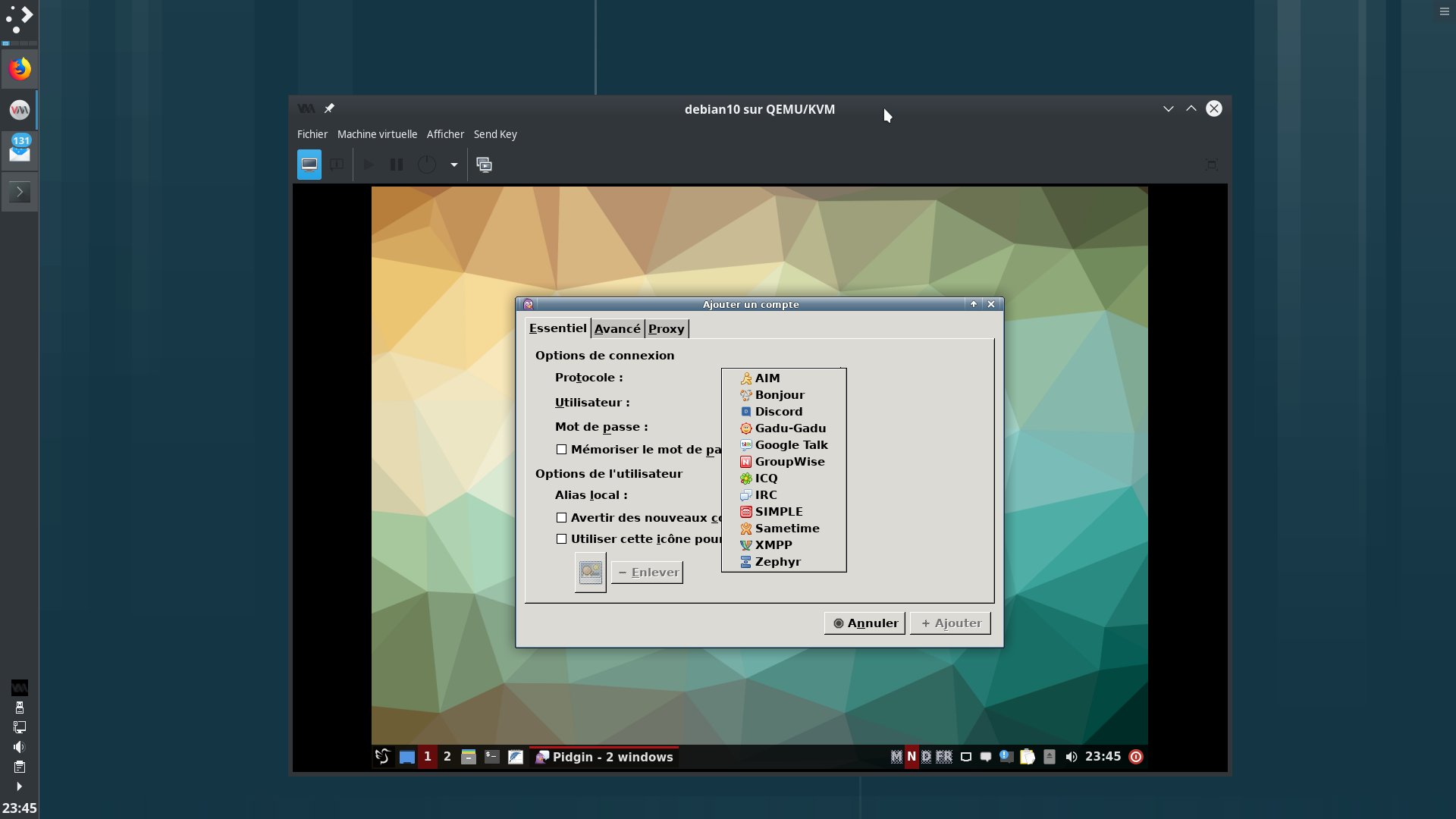The image size is (1456, 819).
Task: Select ICQ from the list
Action: 784,479
